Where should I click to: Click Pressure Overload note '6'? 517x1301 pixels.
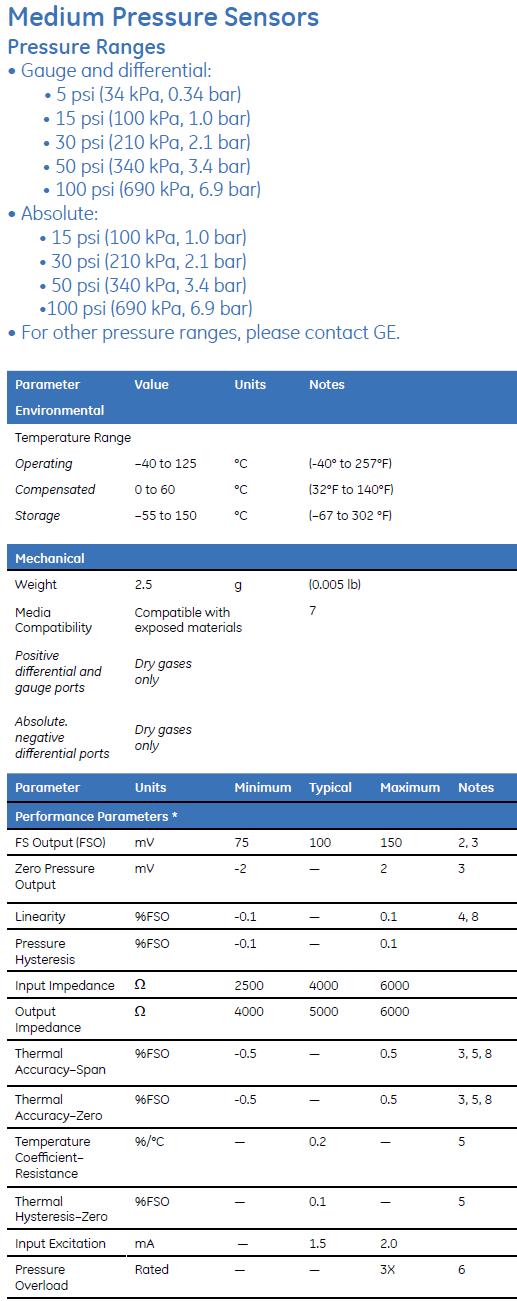pos(462,1269)
